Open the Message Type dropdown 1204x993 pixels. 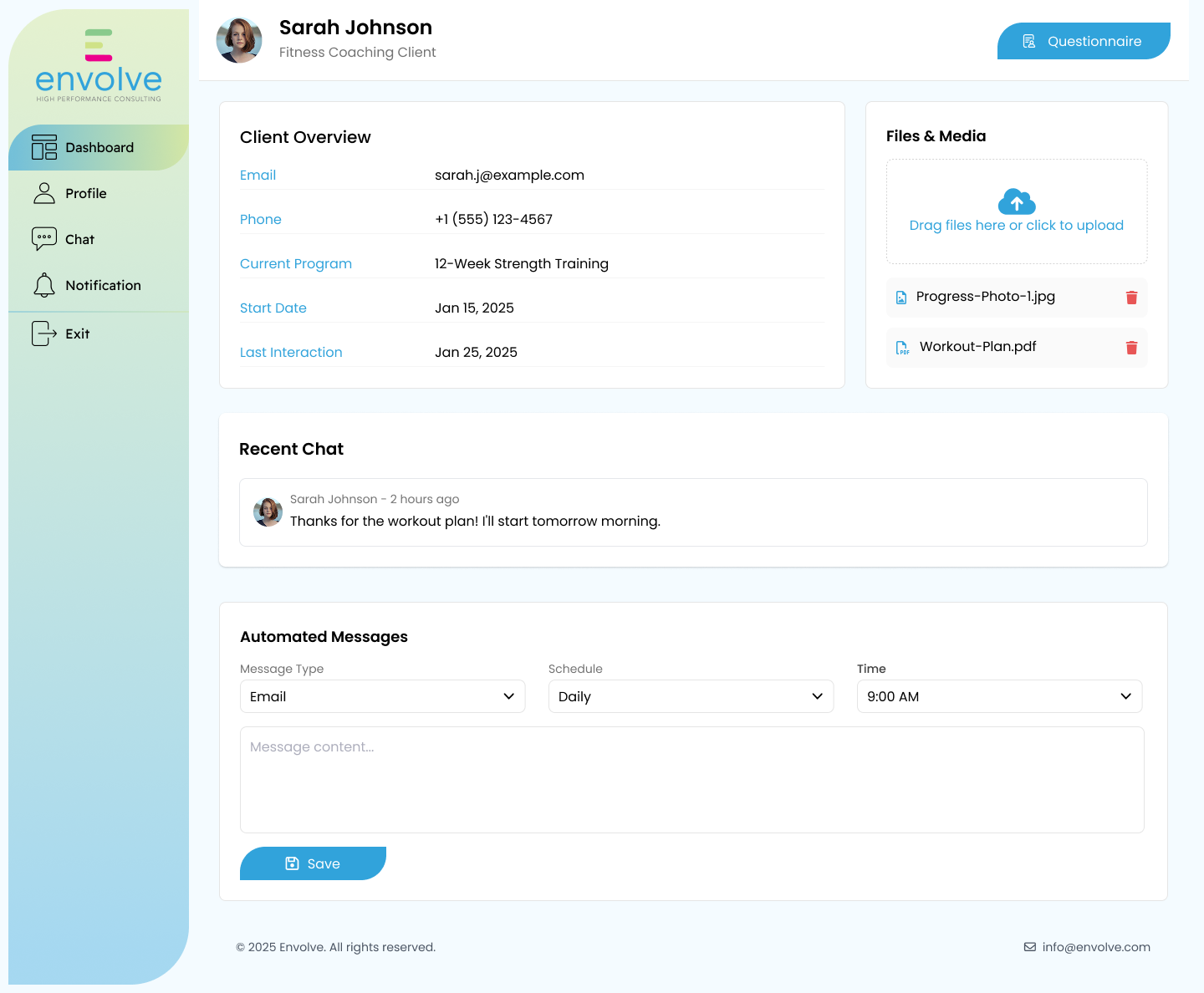[x=382, y=696]
